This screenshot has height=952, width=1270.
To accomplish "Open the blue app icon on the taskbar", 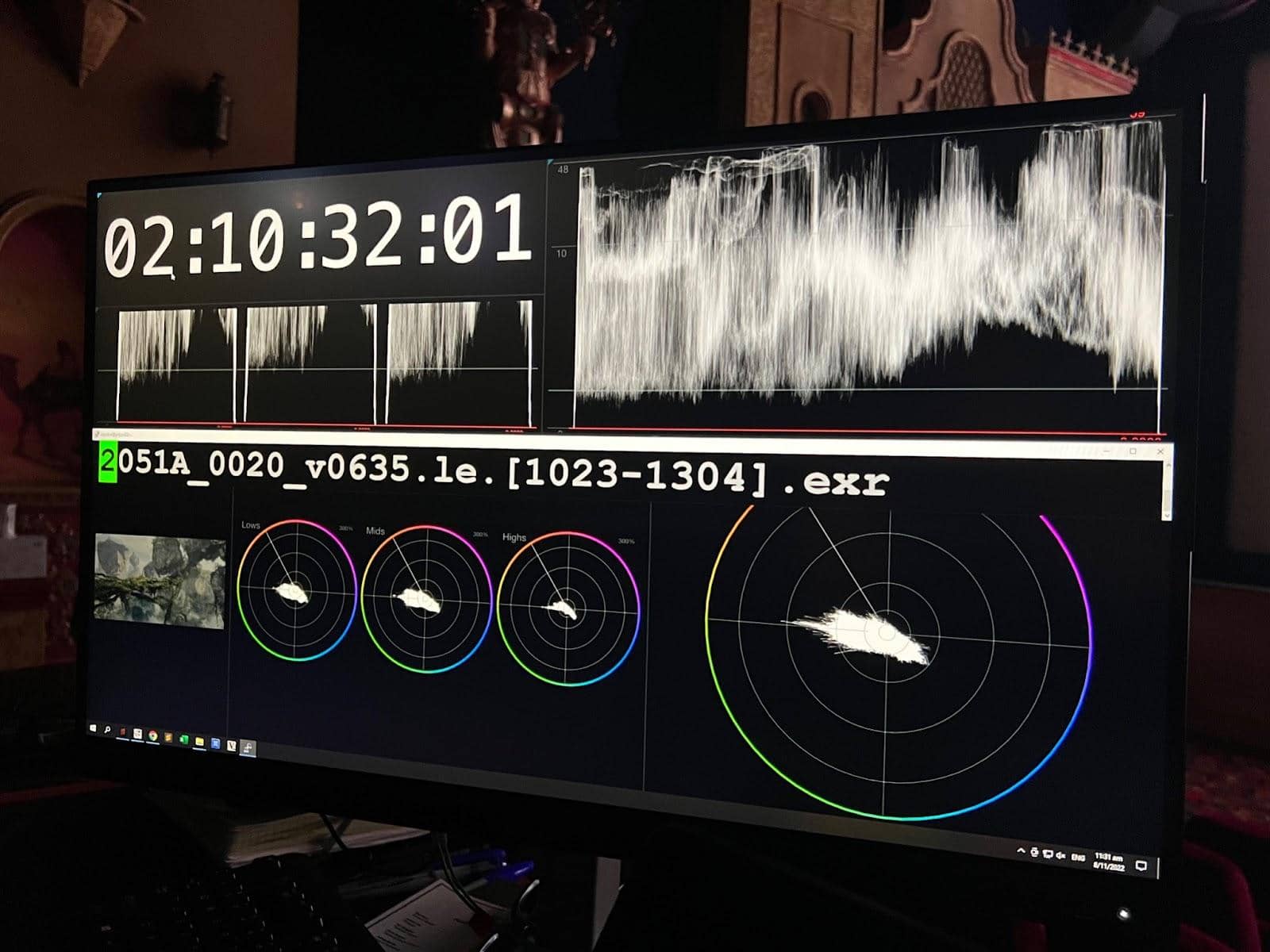I will pos(216,743).
